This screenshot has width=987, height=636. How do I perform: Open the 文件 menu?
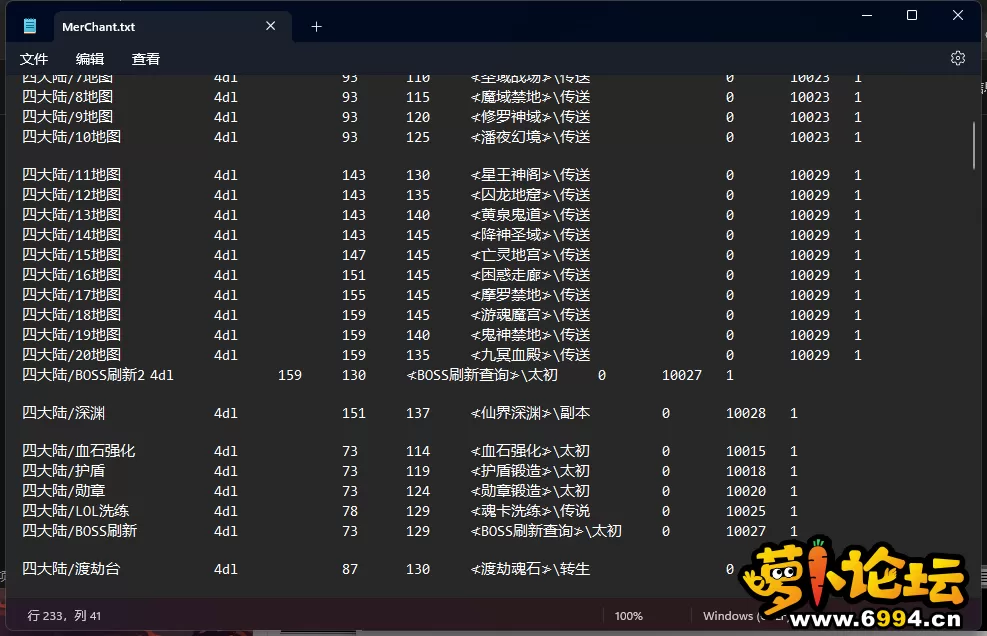click(x=34, y=59)
